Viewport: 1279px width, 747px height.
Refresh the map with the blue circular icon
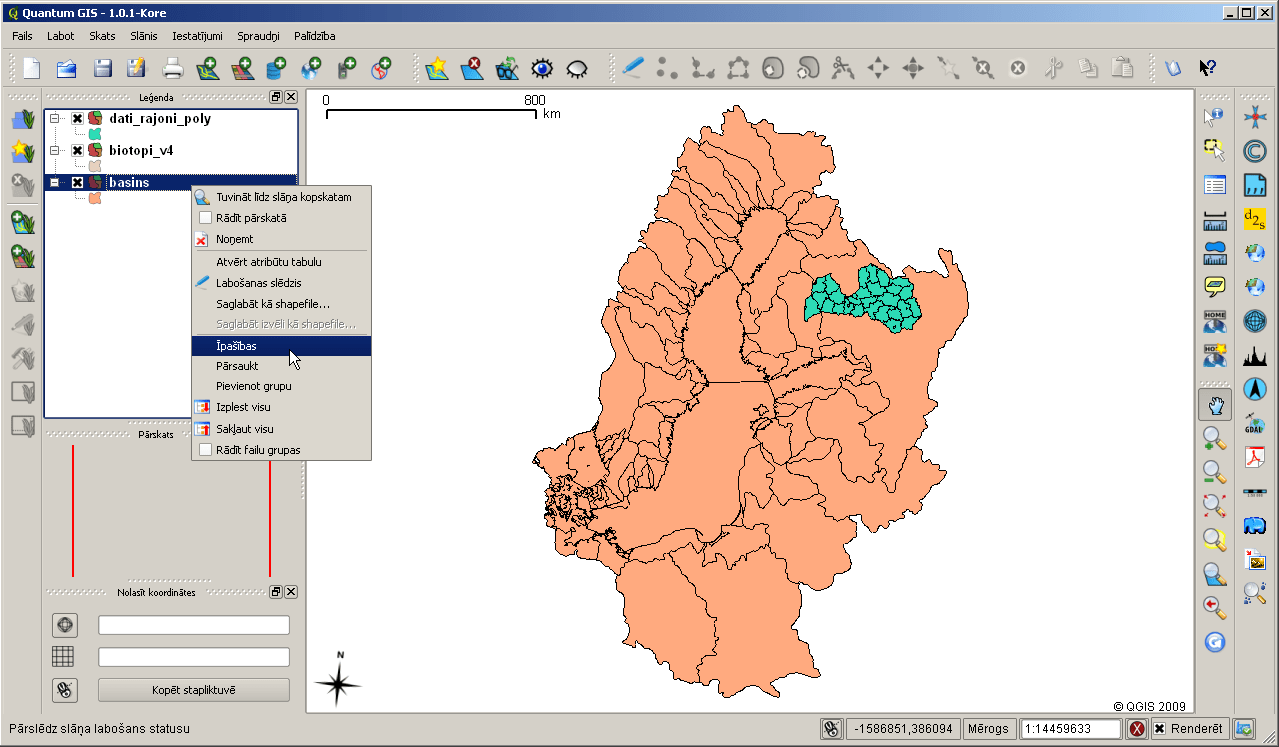click(x=1214, y=642)
